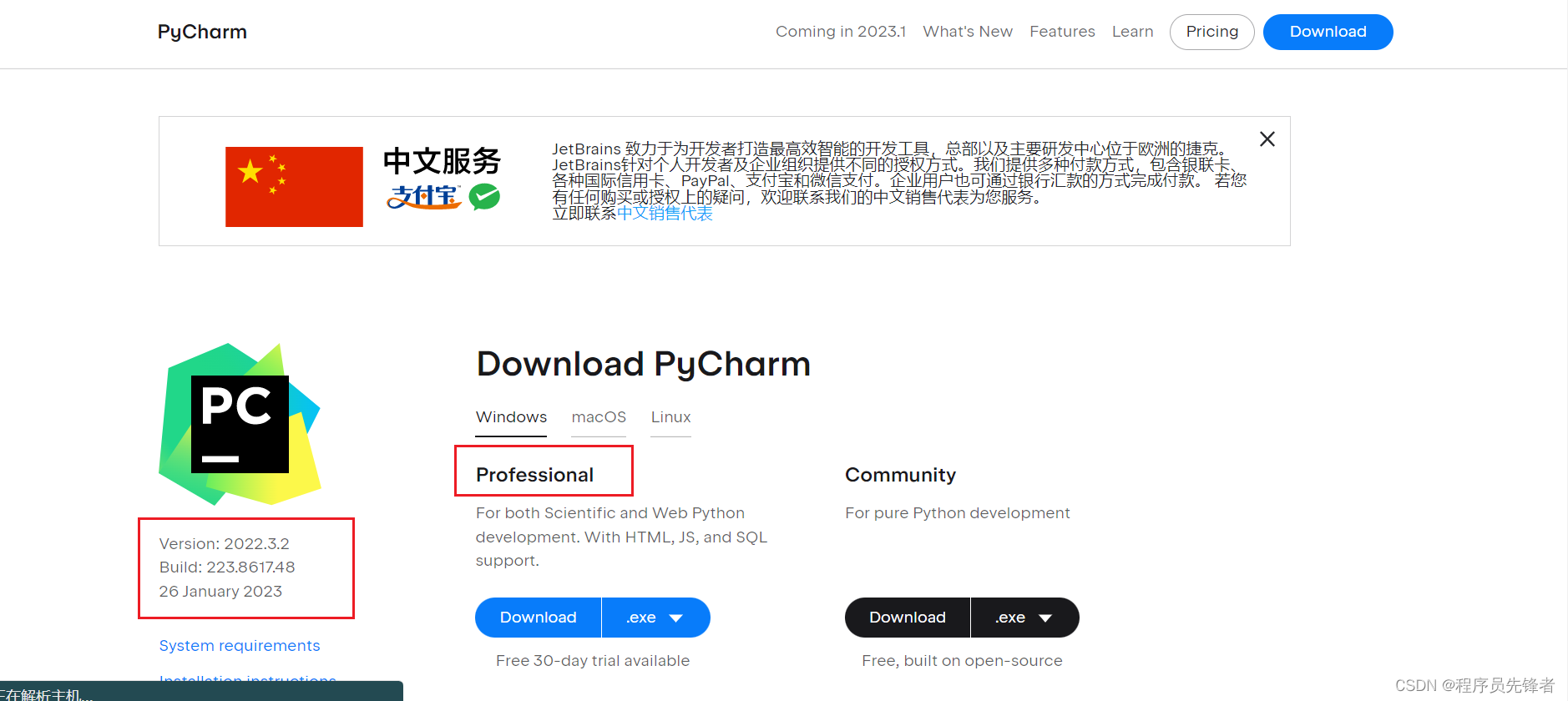Click the PyCharm logo in header
The height and width of the screenshot is (701, 1568).
point(202,32)
